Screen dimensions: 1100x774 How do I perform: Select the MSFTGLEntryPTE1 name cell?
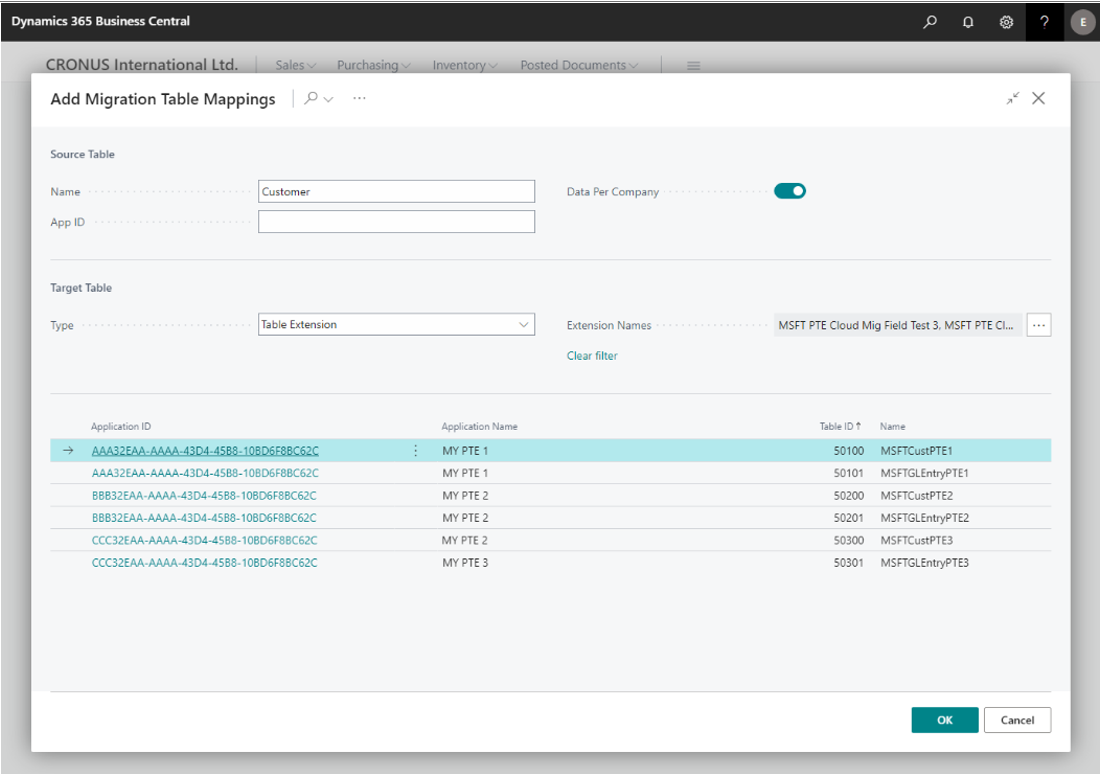tap(925, 473)
